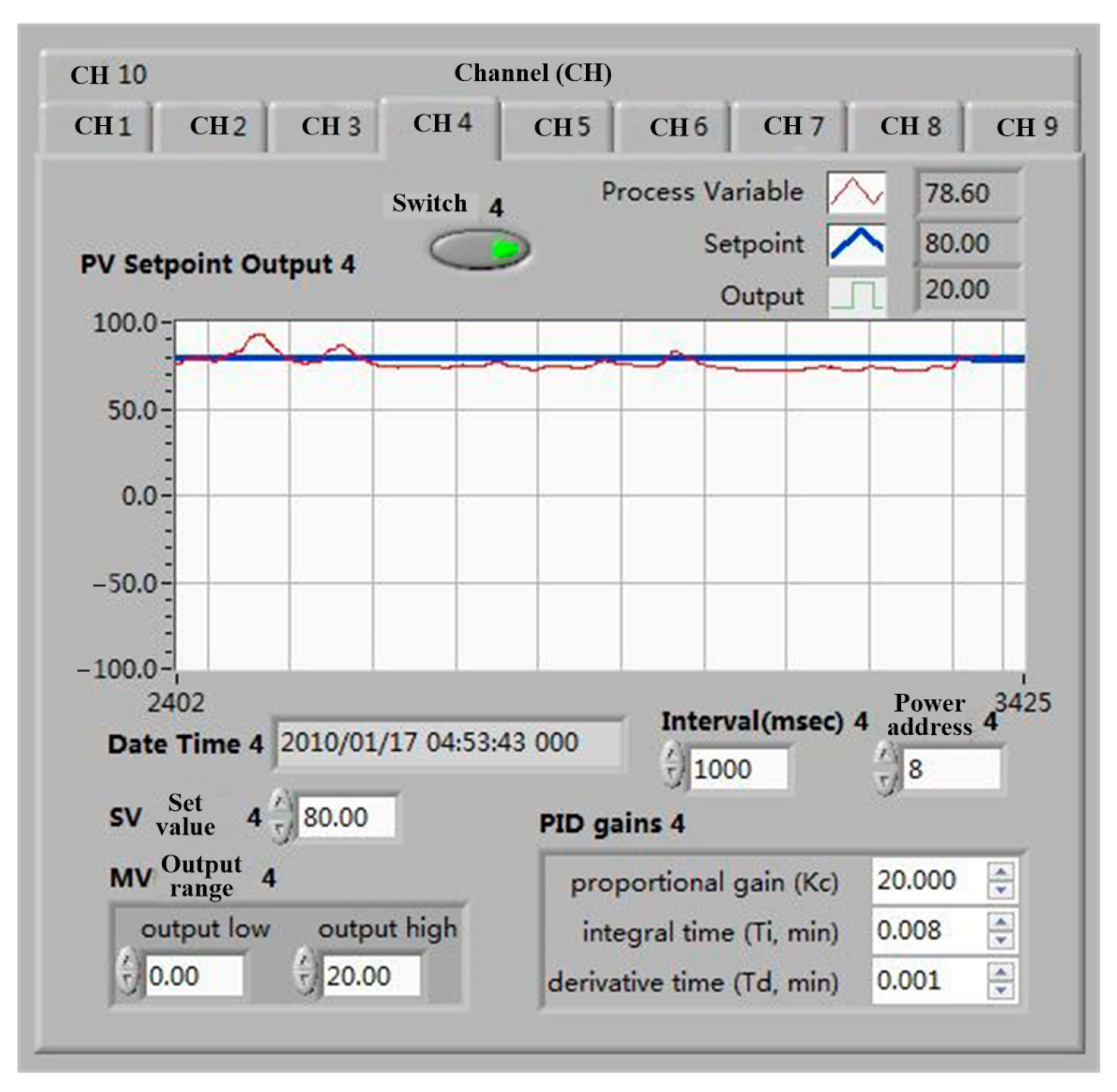The width and height of the screenshot is (1117, 1092).
Task: Click the integral time (Ti) spinner arrows
Action: pyautogui.click(x=1001, y=931)
